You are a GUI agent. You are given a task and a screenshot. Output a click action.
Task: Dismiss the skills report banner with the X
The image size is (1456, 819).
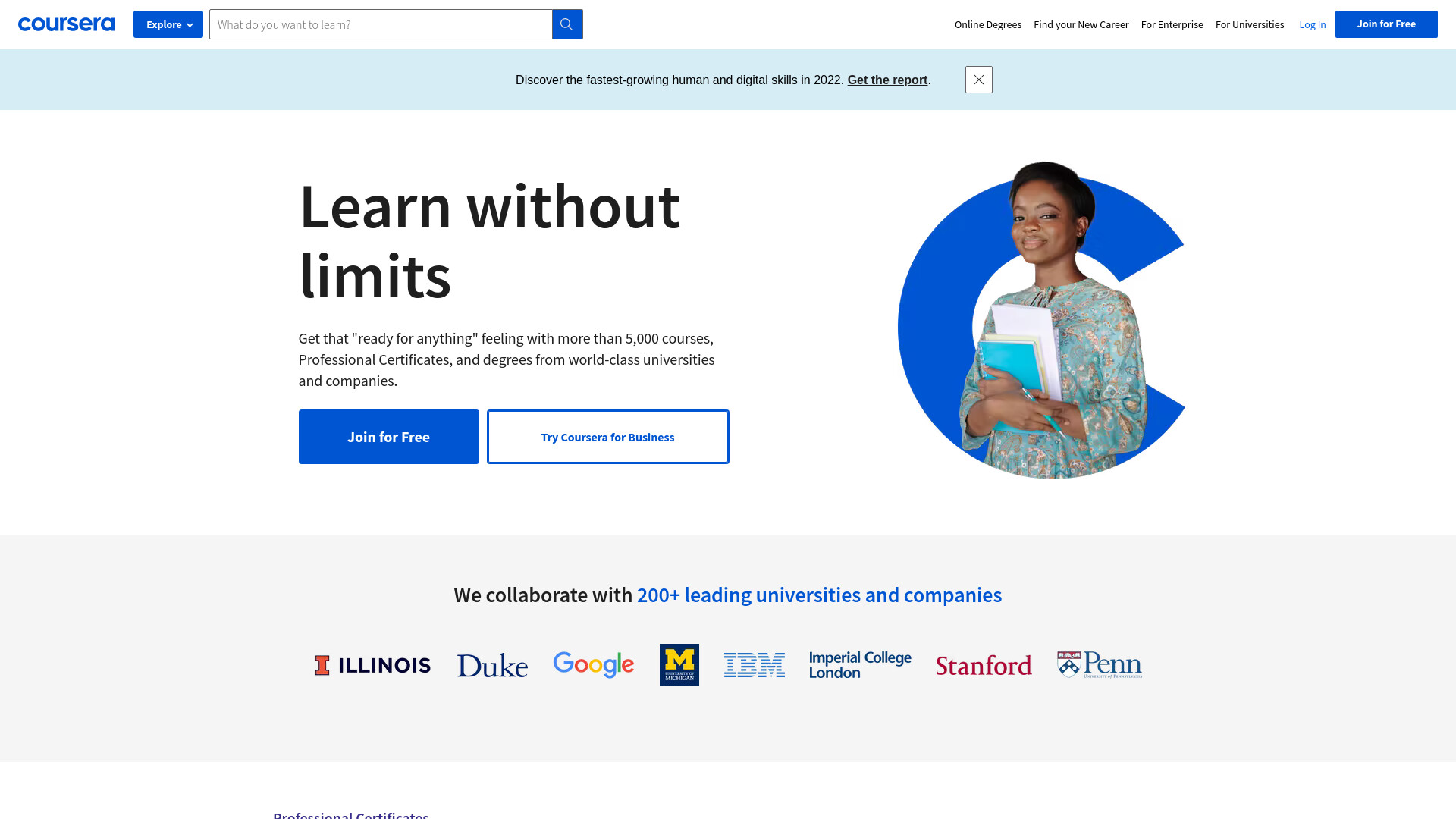coord(979,80)
